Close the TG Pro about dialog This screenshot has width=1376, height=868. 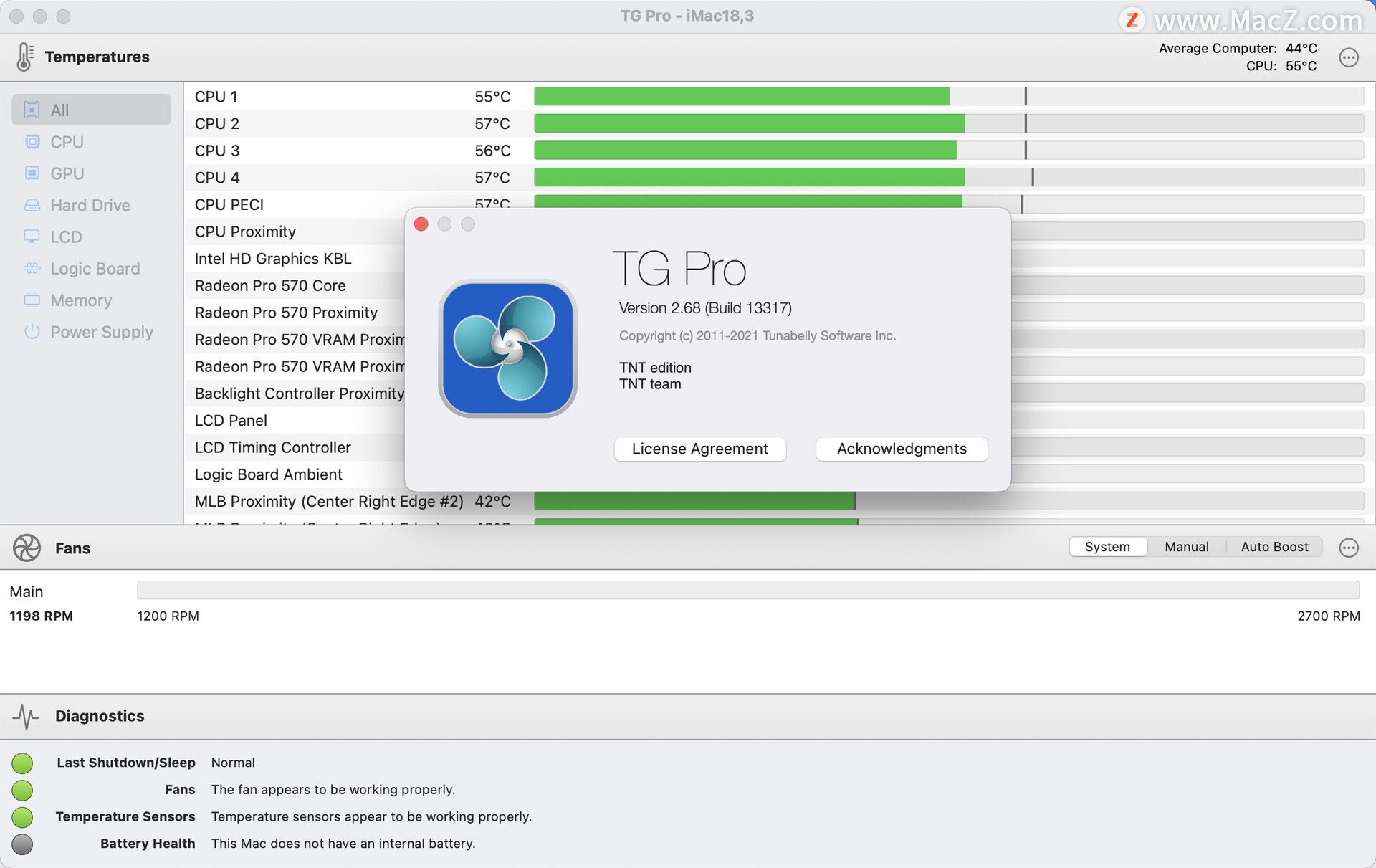tap(421, 224)
